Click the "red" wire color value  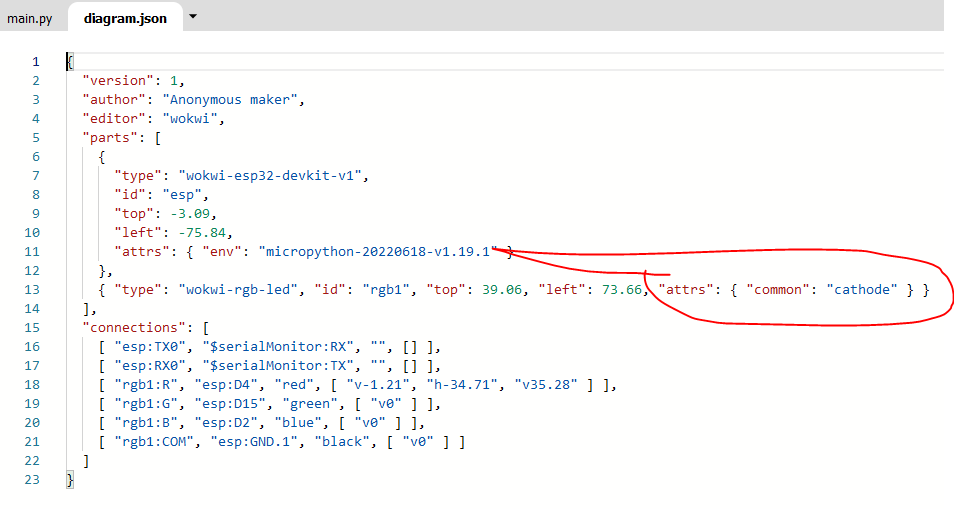coord(294,384)
